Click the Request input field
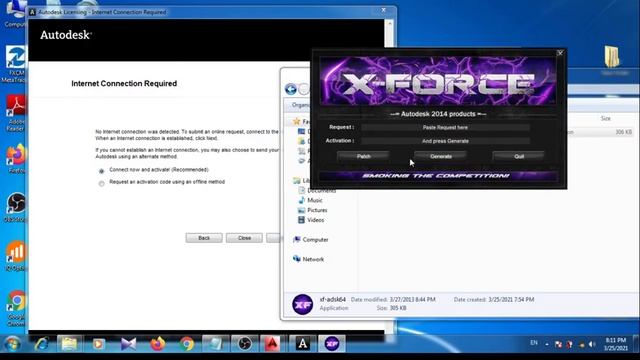The width and height of the screenshot is (640, 360). click(445, 127)
